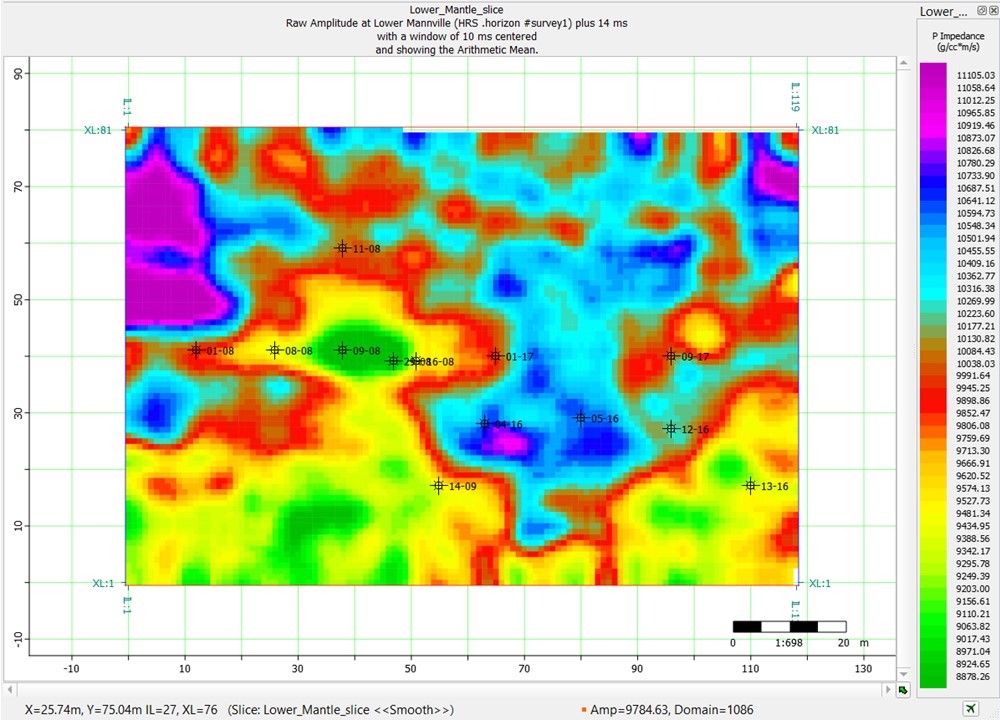The width and height of the screenshot is (1000, 720).
Task: Click the XL:1 label left of the map
Action: coord(103,583)
